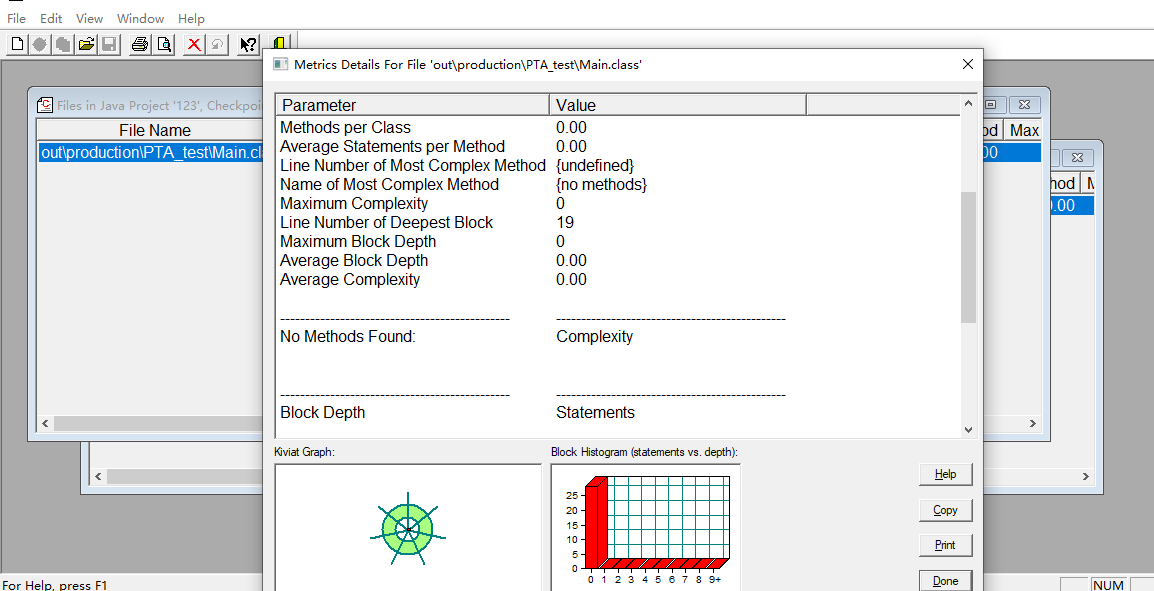The height and width of the screenshot is (591, 1154).
Task: Click the 'No Methods Found:' text
Action: pos(348,337)
